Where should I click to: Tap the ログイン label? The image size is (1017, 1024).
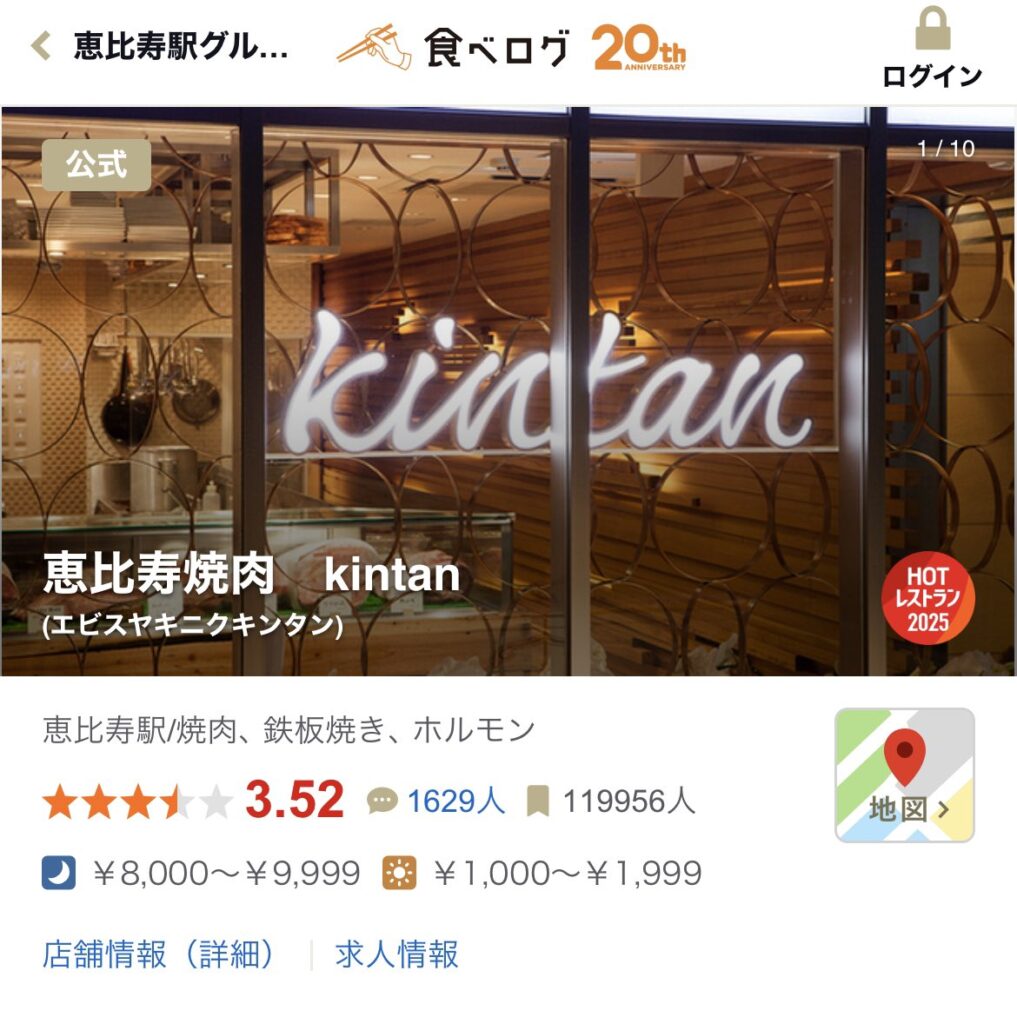pos(932,76)
